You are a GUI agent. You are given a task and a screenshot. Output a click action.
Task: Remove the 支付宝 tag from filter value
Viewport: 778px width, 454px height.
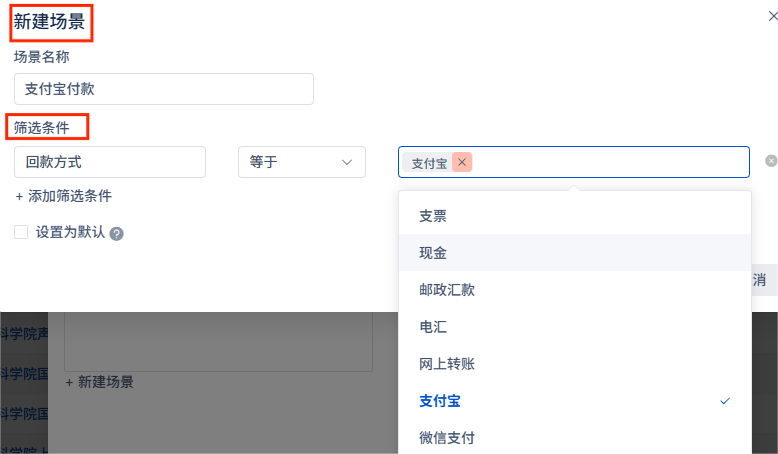(x=462, y=162)
